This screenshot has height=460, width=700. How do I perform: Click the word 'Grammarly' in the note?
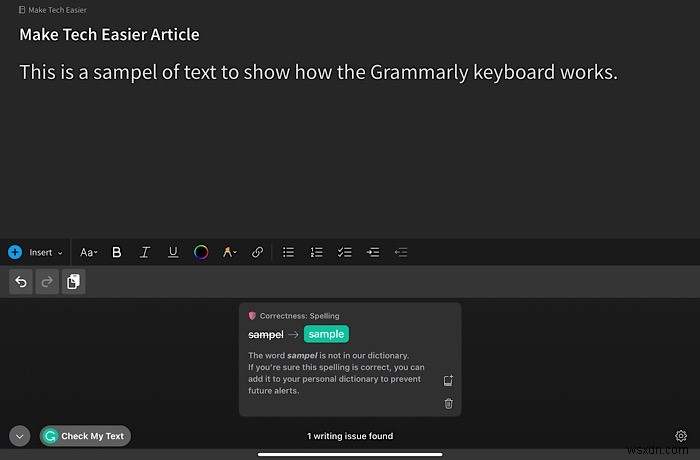pos(419,72)
